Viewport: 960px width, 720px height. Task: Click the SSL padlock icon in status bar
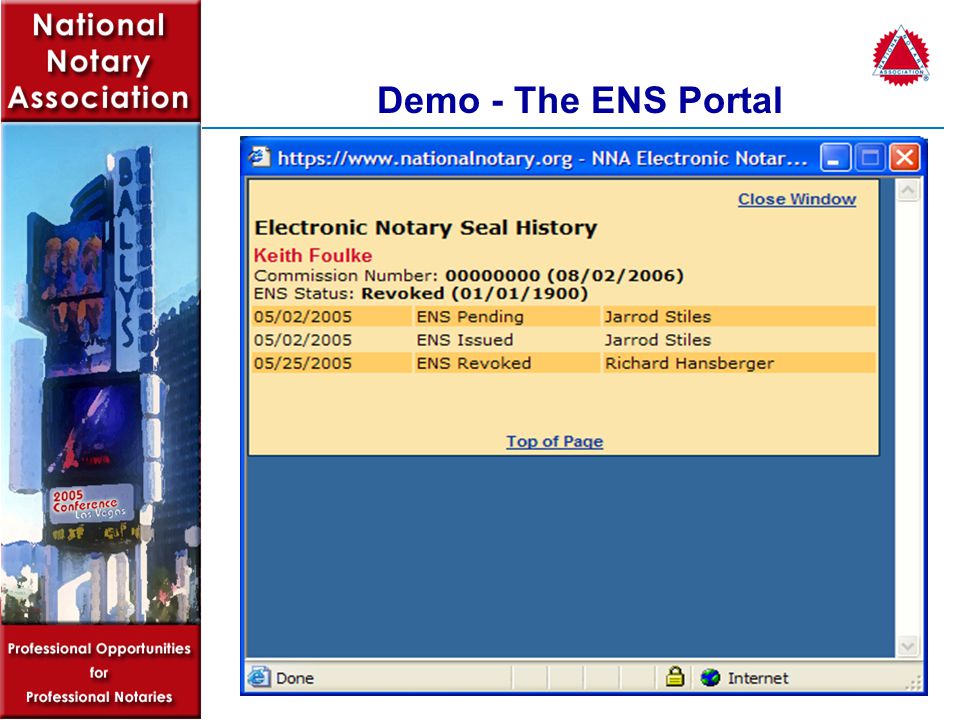(x=675, y=677)
